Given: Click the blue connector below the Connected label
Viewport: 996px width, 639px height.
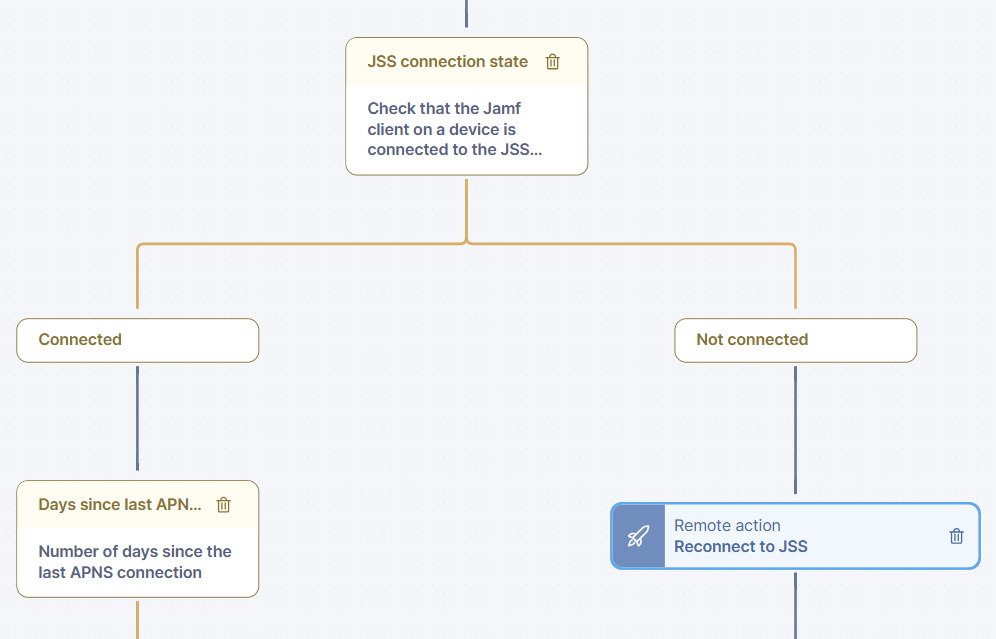Looking at the screenshot, I should pyautogui.click(x=137, y=418).
